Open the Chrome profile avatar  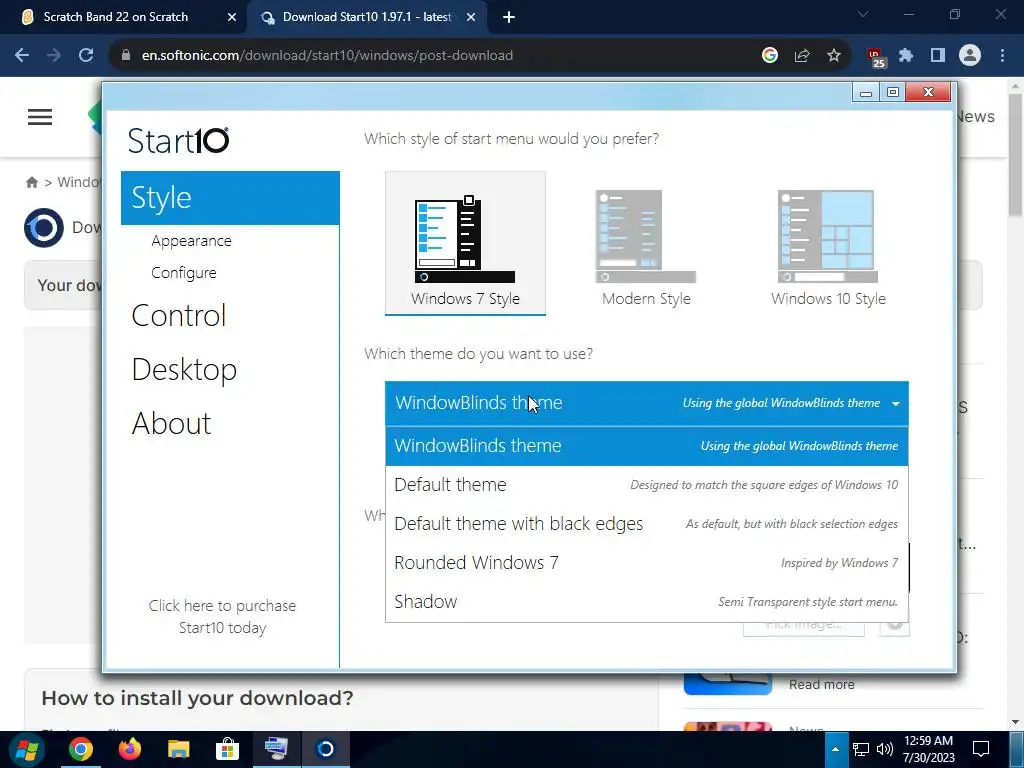click(970, 56)
